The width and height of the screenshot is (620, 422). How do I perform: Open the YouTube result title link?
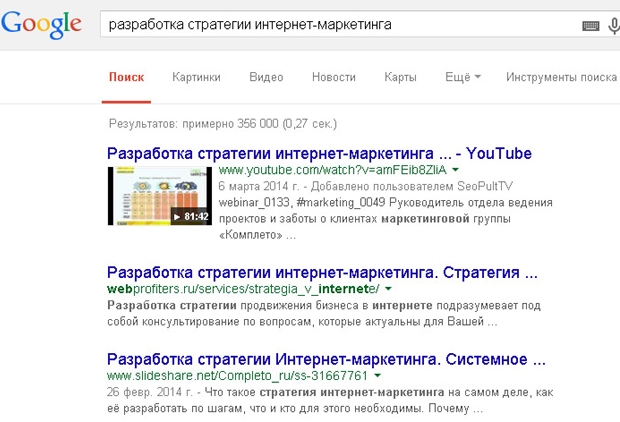[319, 153]
